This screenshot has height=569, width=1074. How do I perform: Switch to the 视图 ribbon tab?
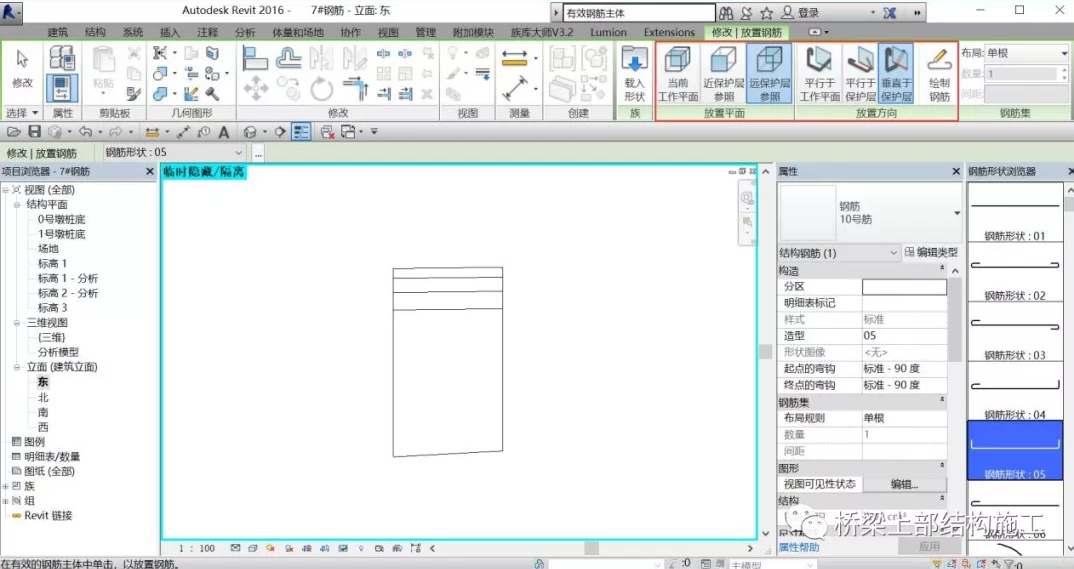pos(388,32)
